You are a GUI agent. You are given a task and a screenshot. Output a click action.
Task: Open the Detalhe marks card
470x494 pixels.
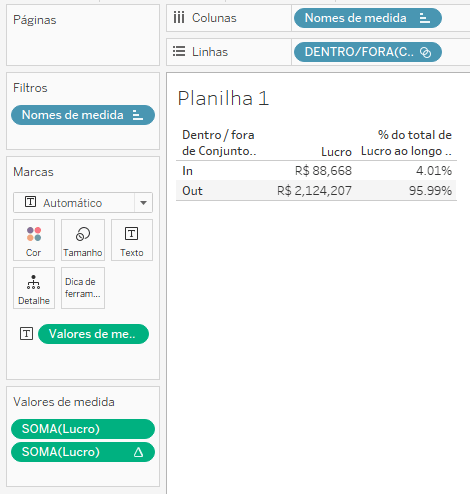tap(34, 288)
